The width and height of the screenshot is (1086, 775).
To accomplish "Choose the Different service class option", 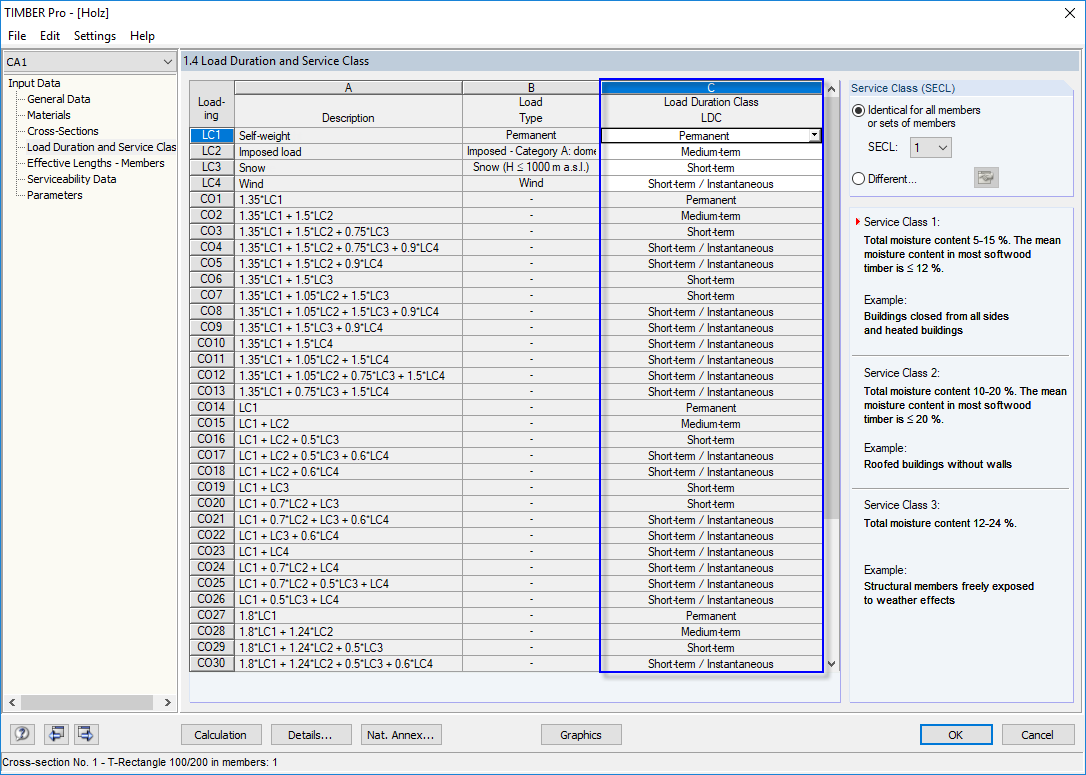I will click(858, 178).
